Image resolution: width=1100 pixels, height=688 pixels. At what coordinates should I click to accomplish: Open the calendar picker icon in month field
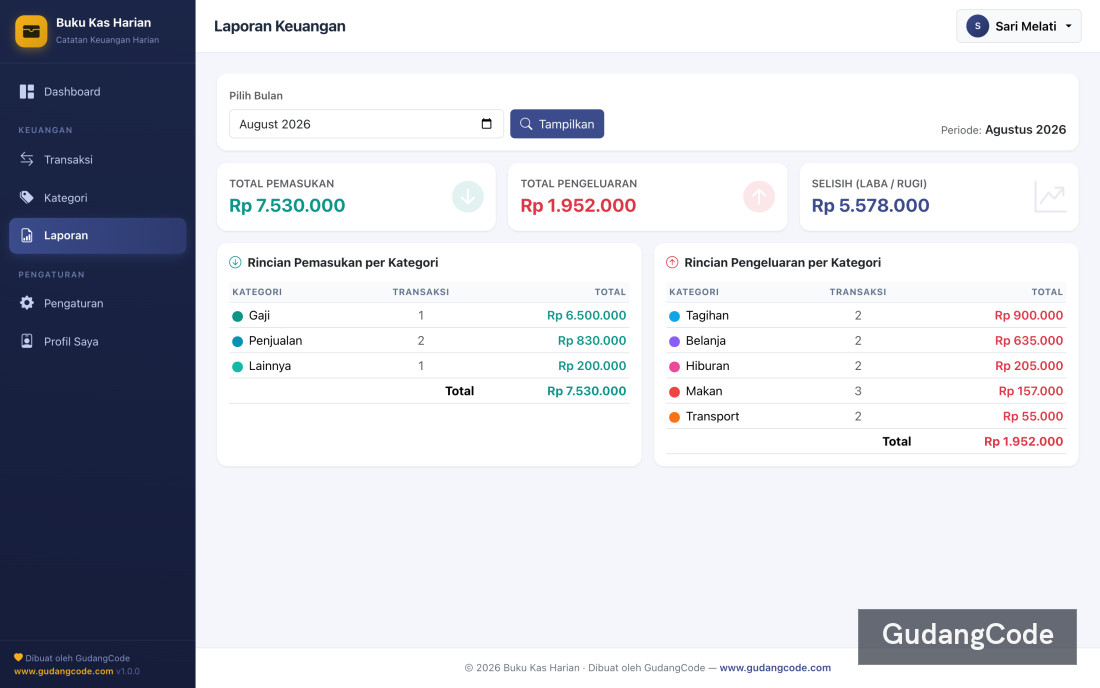click(486, 124)
